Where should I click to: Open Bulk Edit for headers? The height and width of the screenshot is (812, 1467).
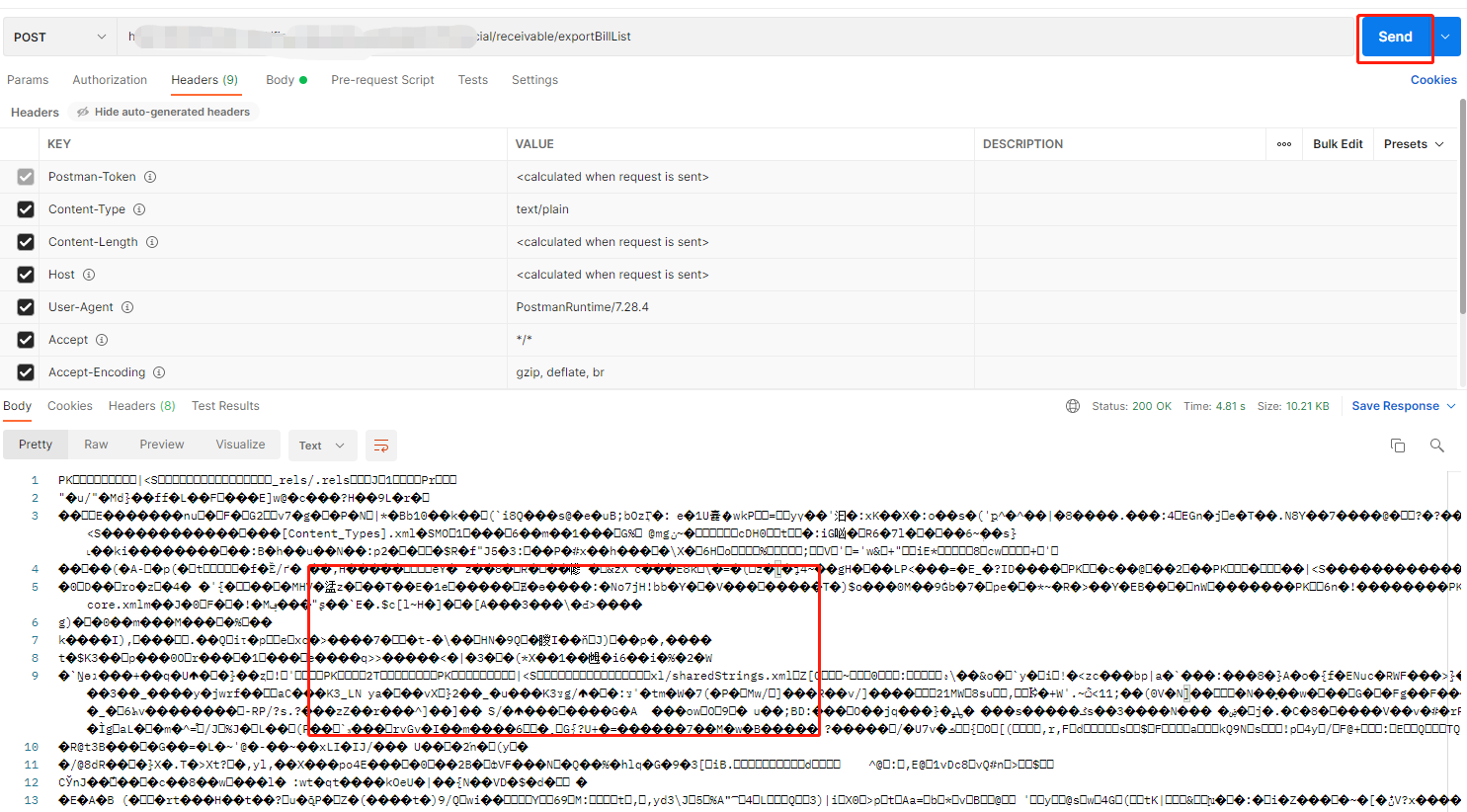coord(1337,143)
